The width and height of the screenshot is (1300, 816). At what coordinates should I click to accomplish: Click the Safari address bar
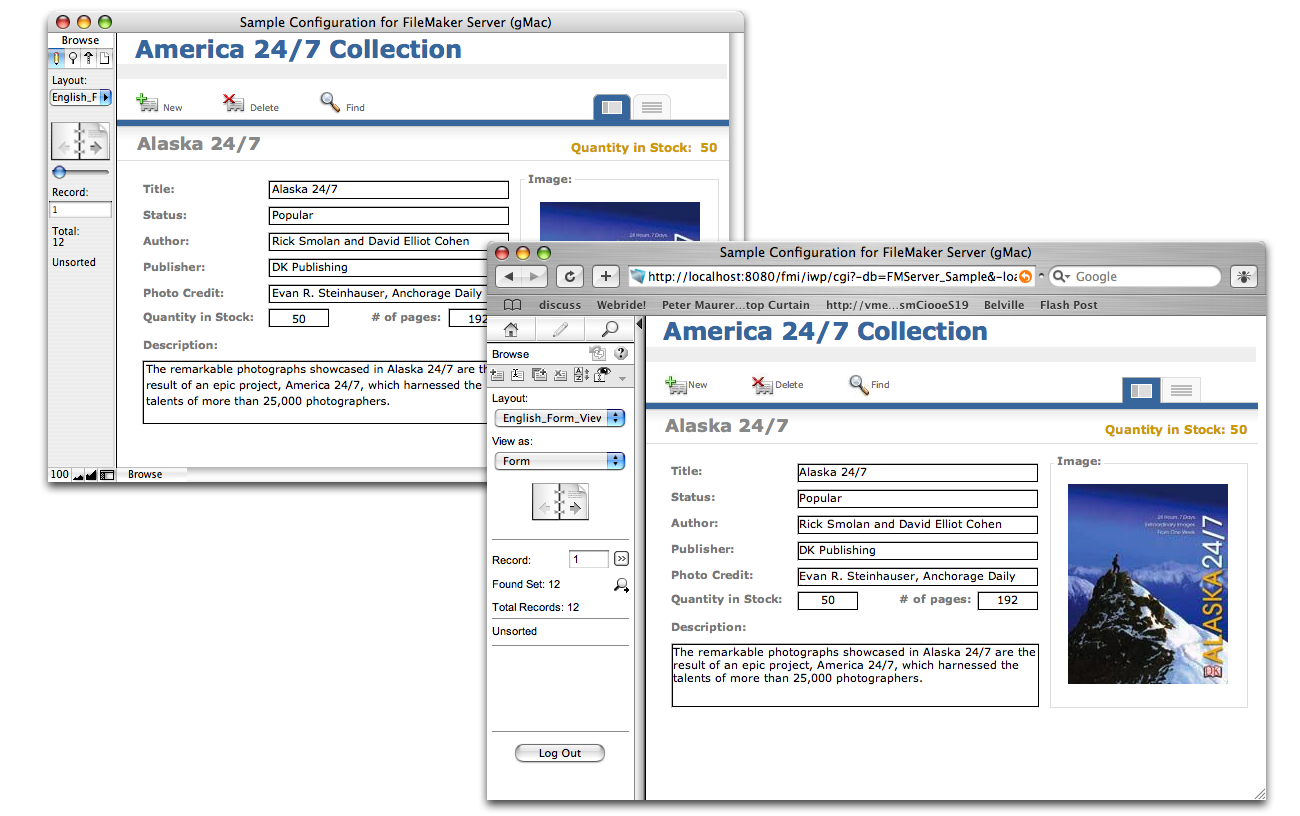[830, 277]
